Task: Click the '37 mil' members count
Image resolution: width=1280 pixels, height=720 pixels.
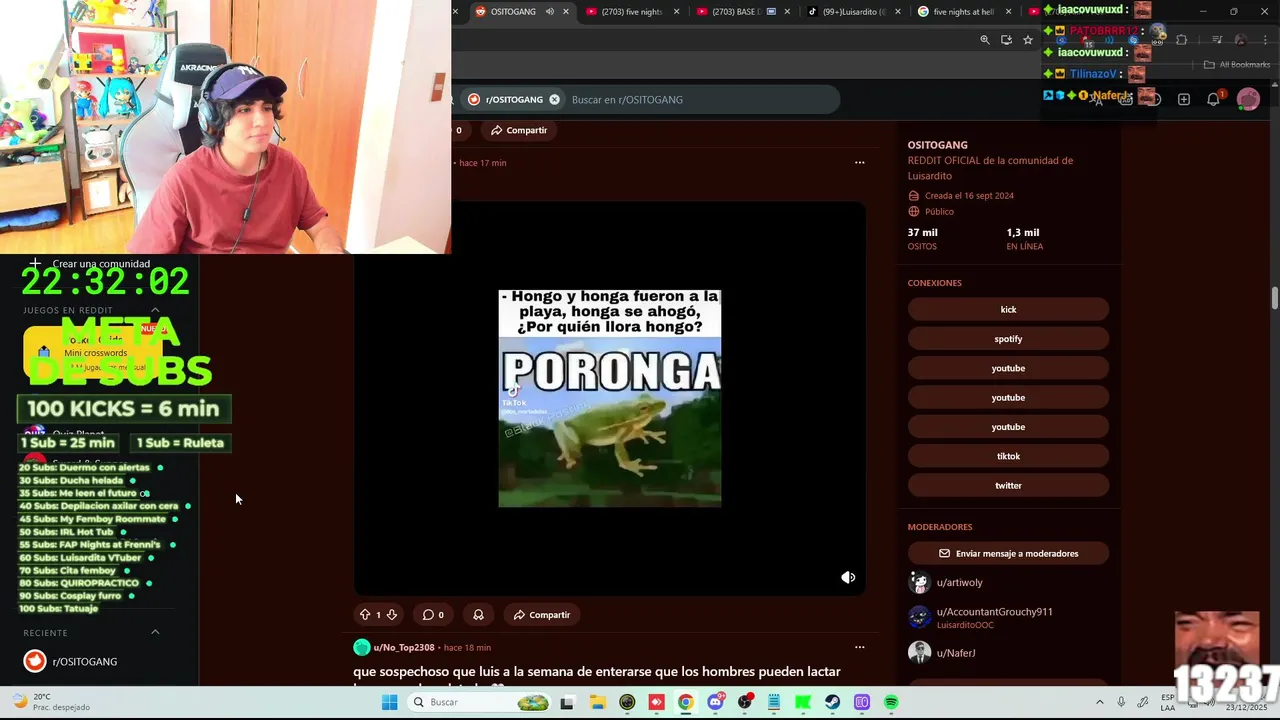Action: click(922, 232)
